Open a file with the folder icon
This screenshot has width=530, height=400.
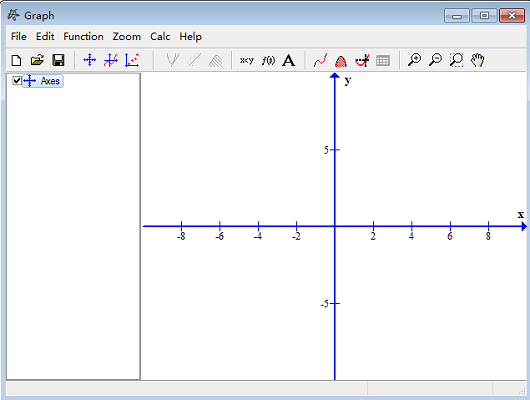(37, 61)
